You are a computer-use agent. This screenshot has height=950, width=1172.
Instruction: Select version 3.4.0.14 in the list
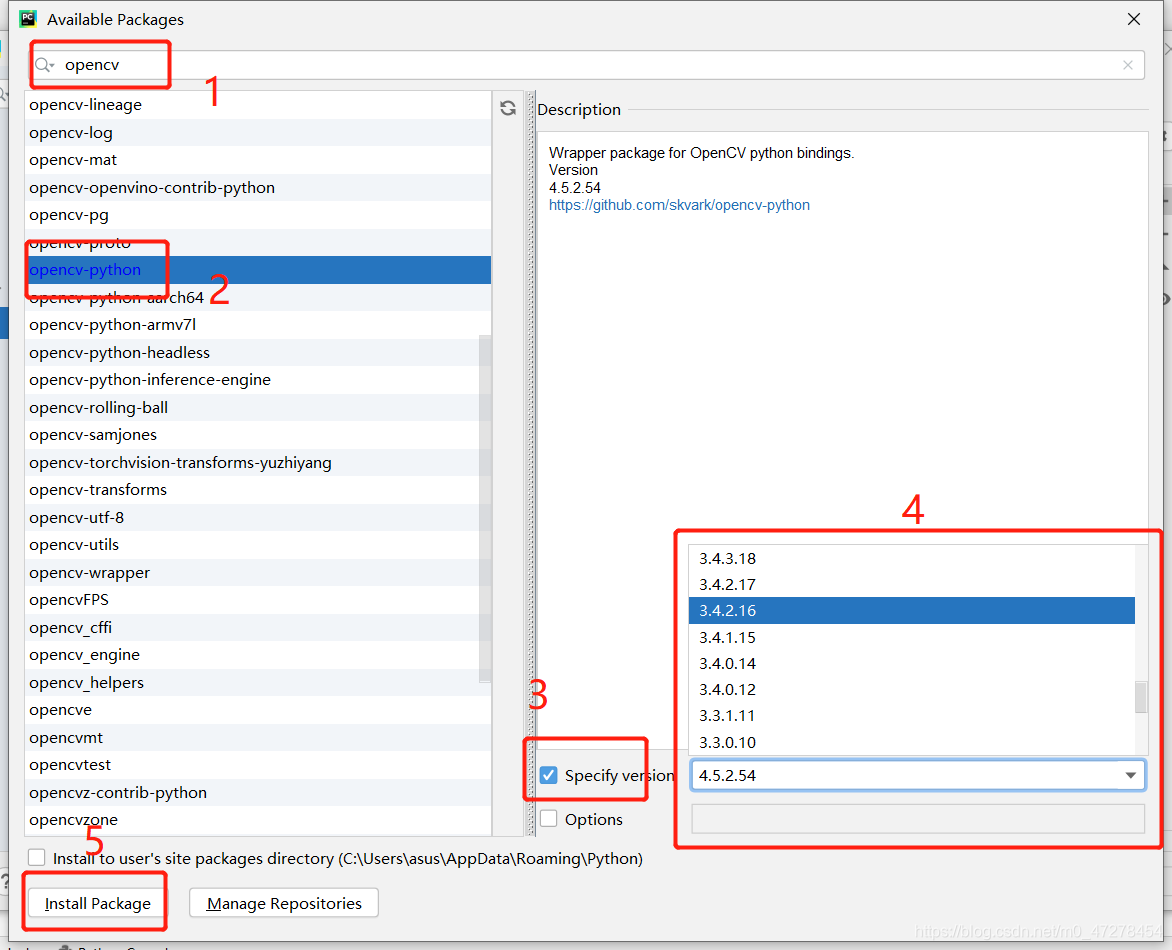912,664
